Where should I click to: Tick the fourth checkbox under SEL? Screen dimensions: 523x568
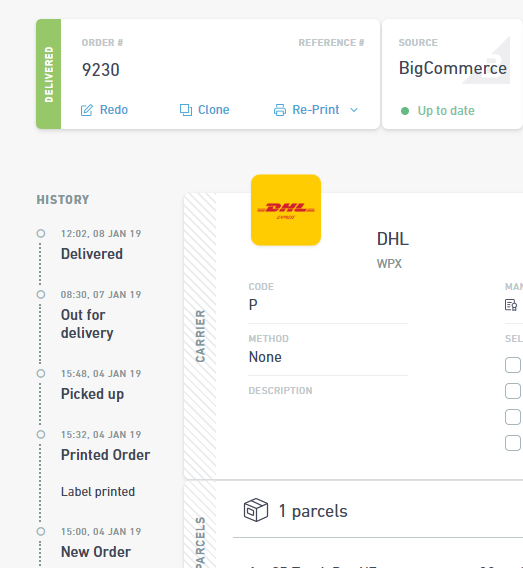coord(513,443)
